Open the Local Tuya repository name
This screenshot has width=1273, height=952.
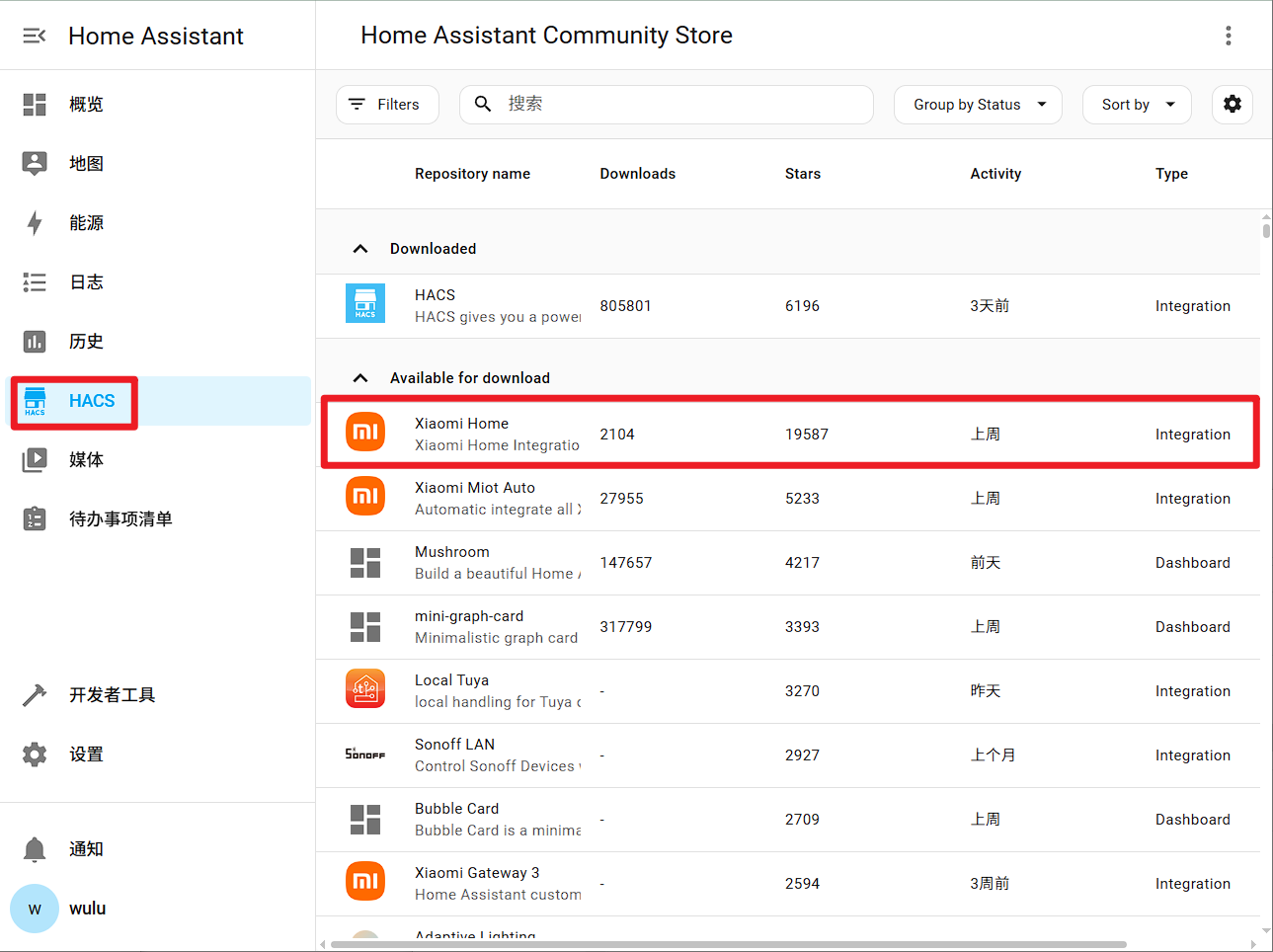coord(451,680)
